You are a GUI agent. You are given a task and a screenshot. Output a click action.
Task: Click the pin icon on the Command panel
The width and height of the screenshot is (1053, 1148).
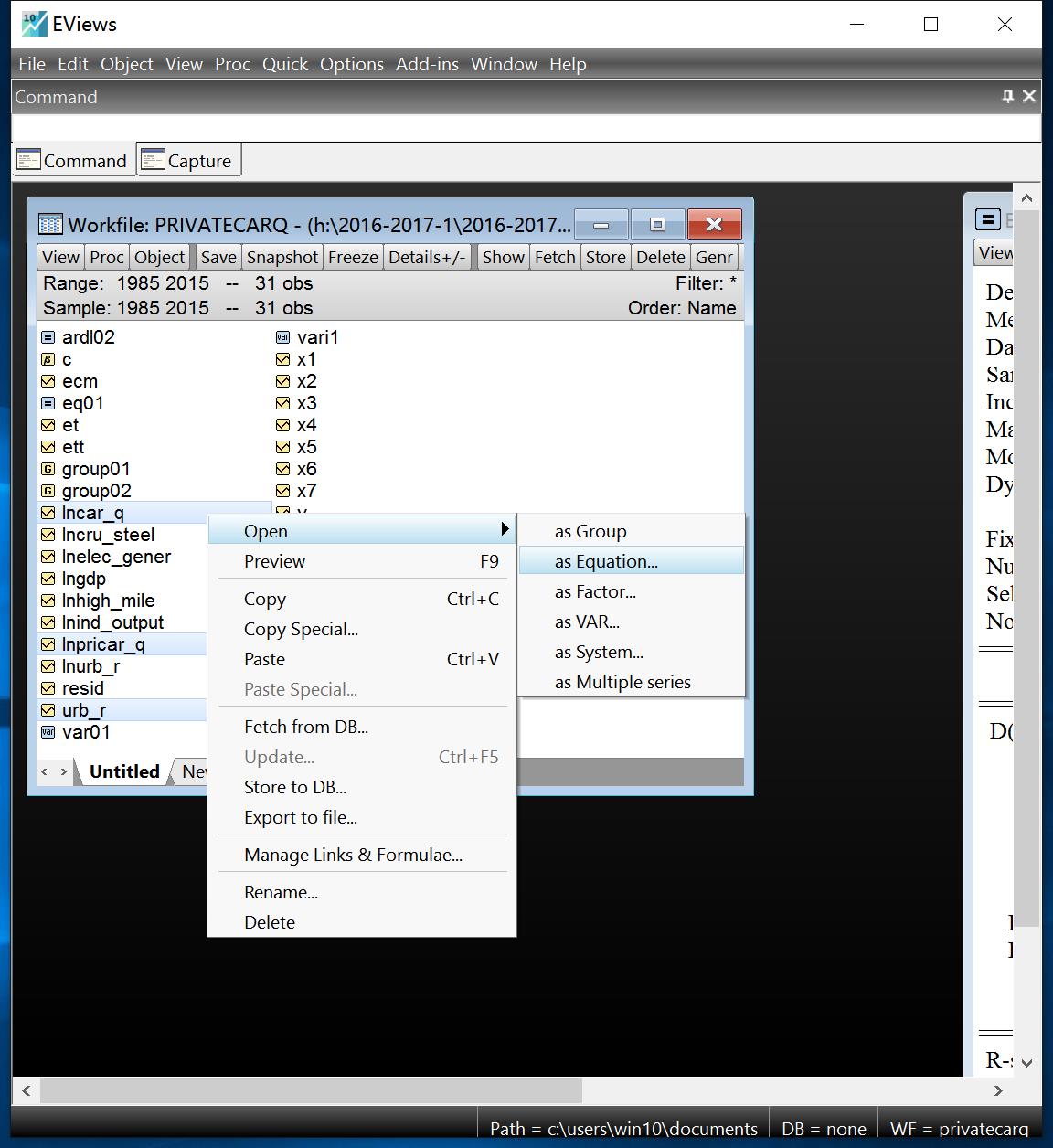(1008, 96)
